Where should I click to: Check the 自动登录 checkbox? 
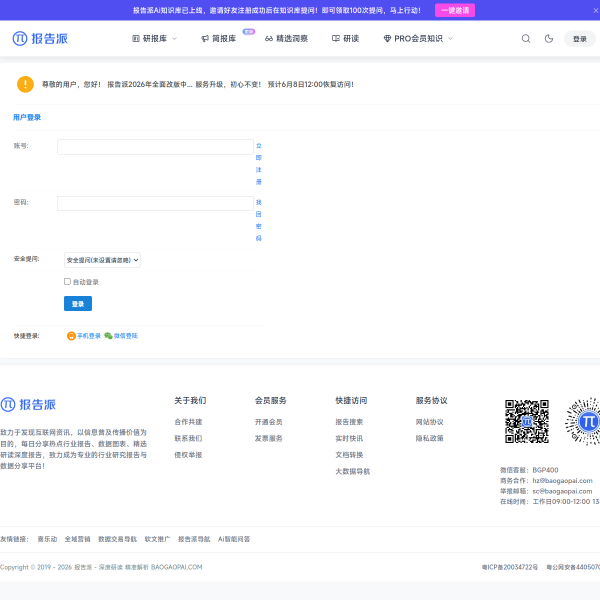67,282
